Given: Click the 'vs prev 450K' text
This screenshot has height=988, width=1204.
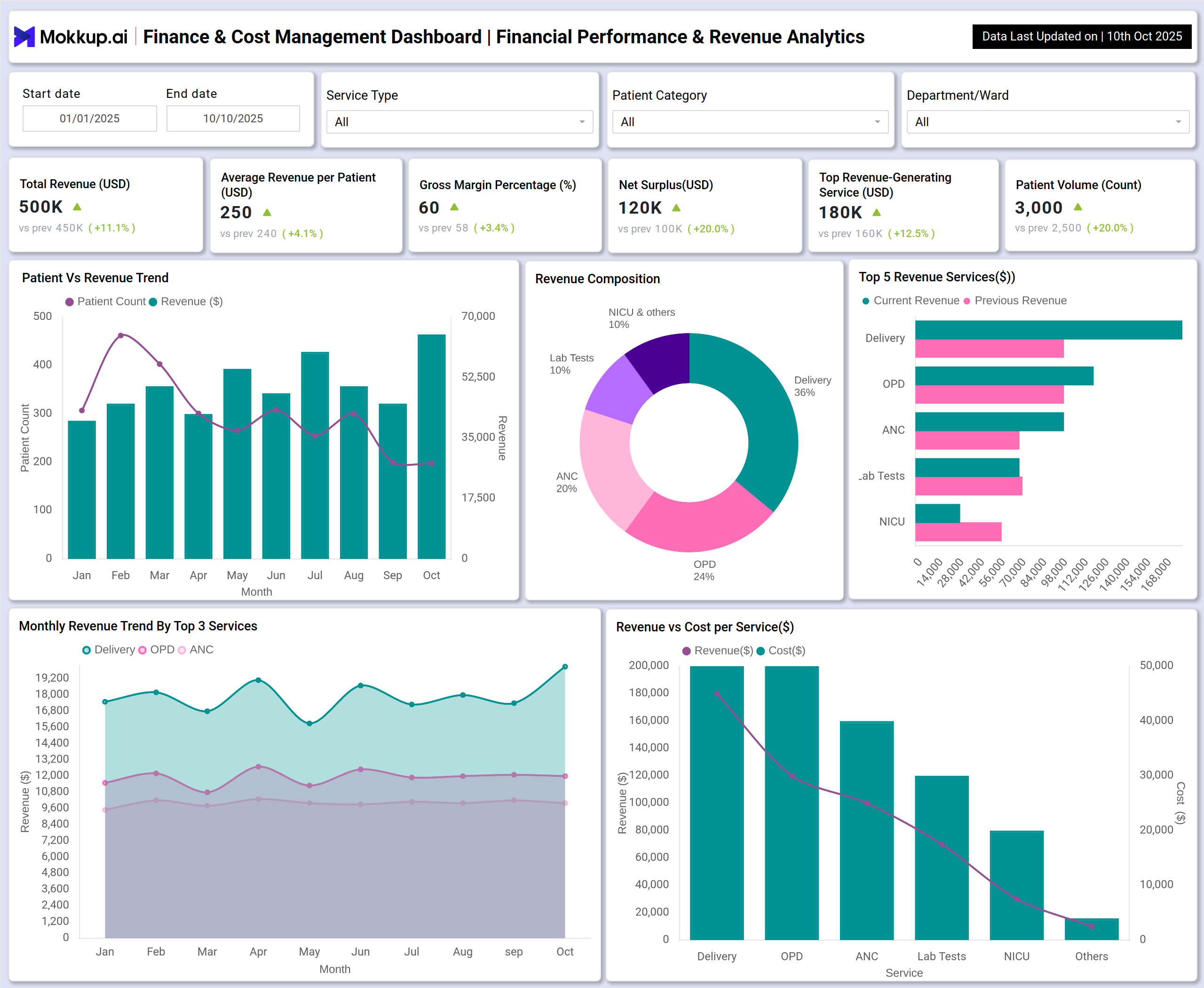Looking at the screenshot, I should click(51, 228).
